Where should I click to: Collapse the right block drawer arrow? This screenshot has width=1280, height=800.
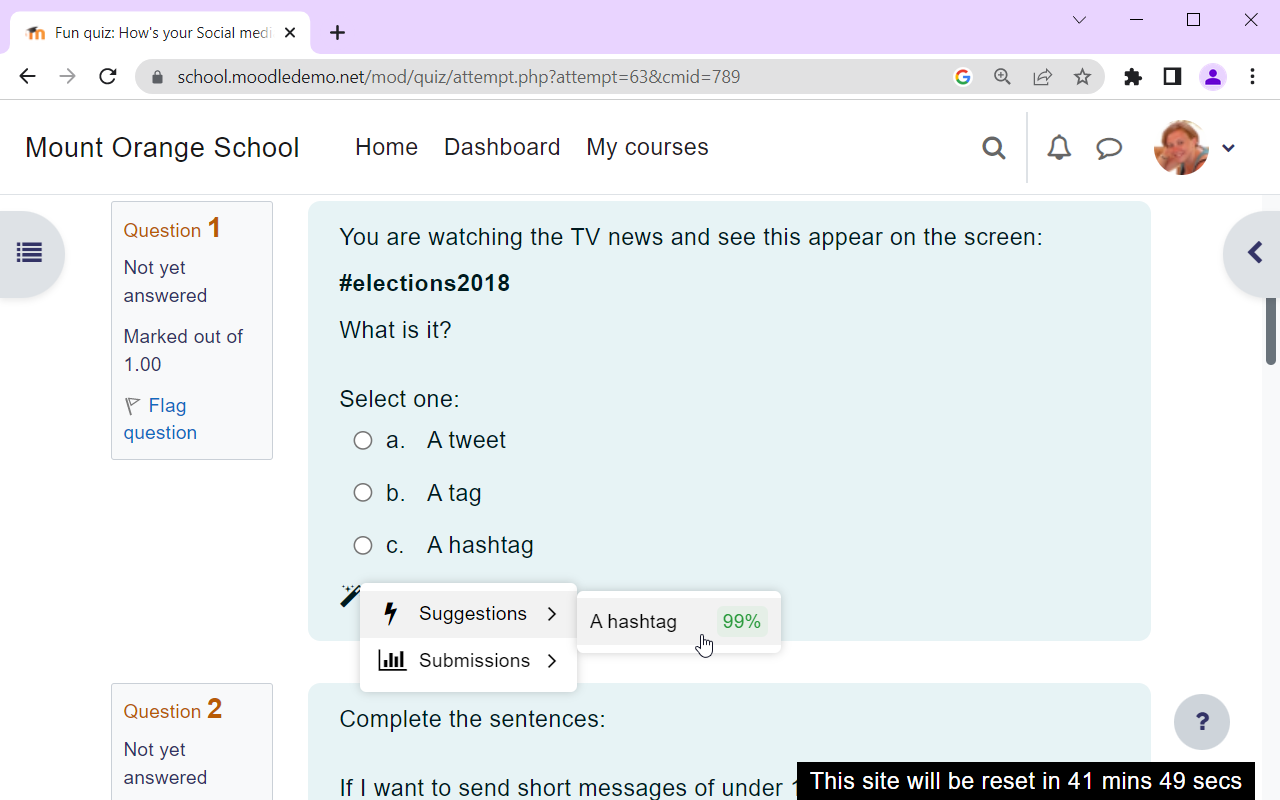[x=1255, y=252]
